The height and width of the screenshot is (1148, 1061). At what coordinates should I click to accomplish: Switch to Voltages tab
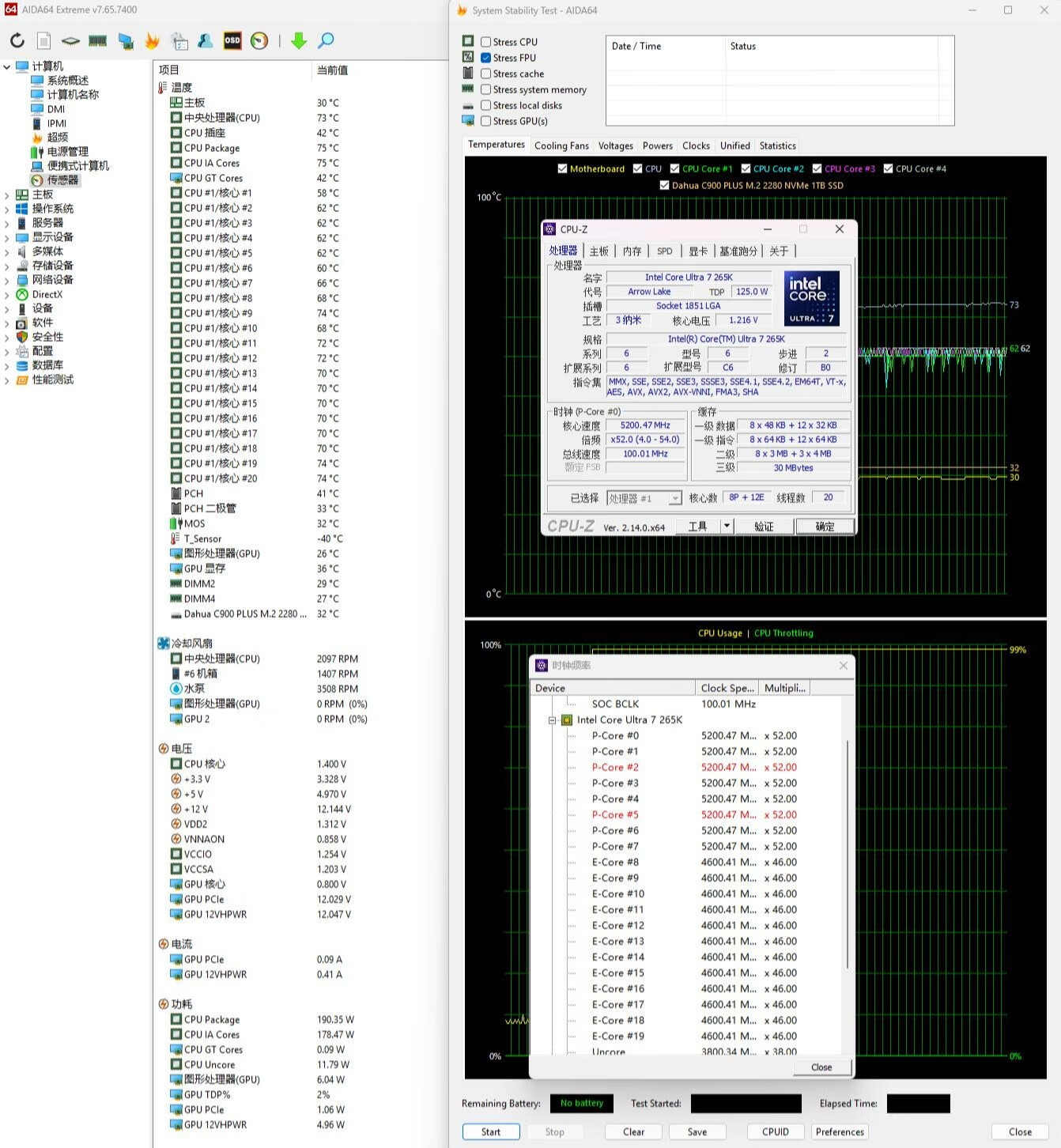point(616,145)
